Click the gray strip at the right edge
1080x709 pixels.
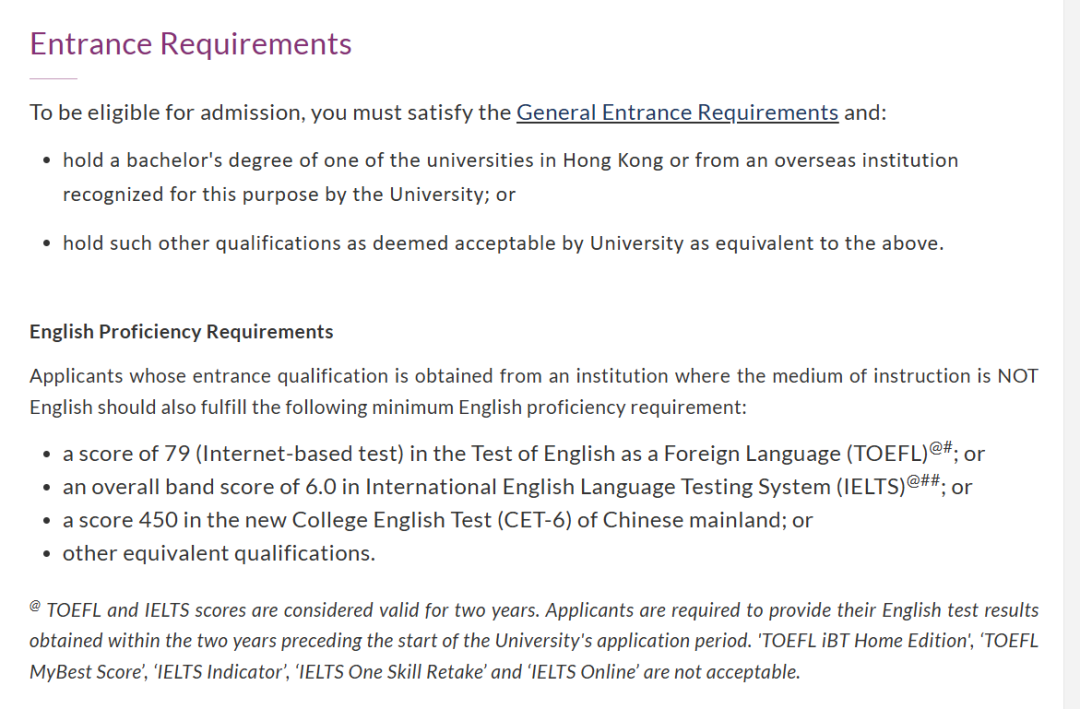1071,354
